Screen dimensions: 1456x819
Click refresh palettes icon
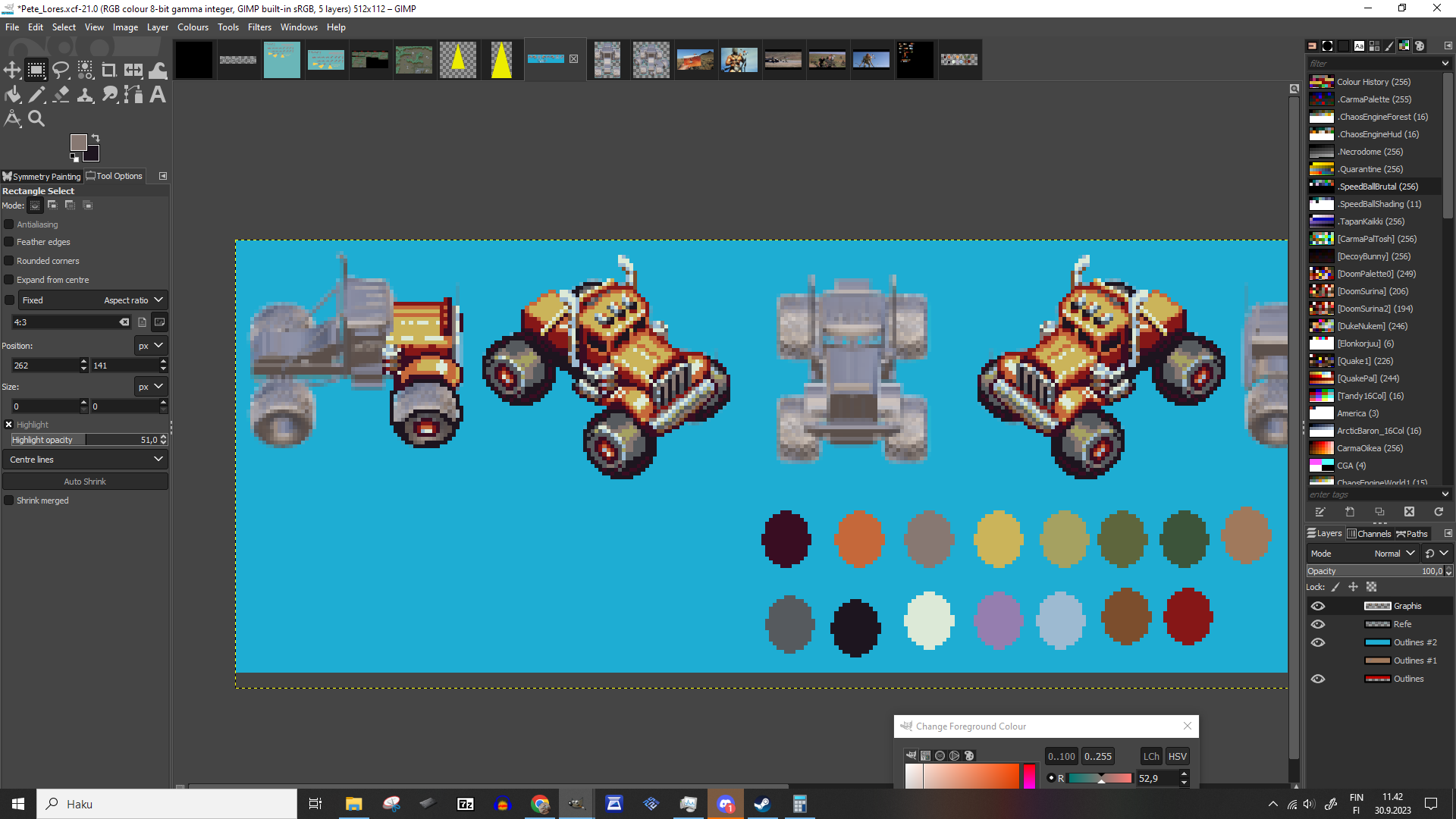[x=1439, y=512]
